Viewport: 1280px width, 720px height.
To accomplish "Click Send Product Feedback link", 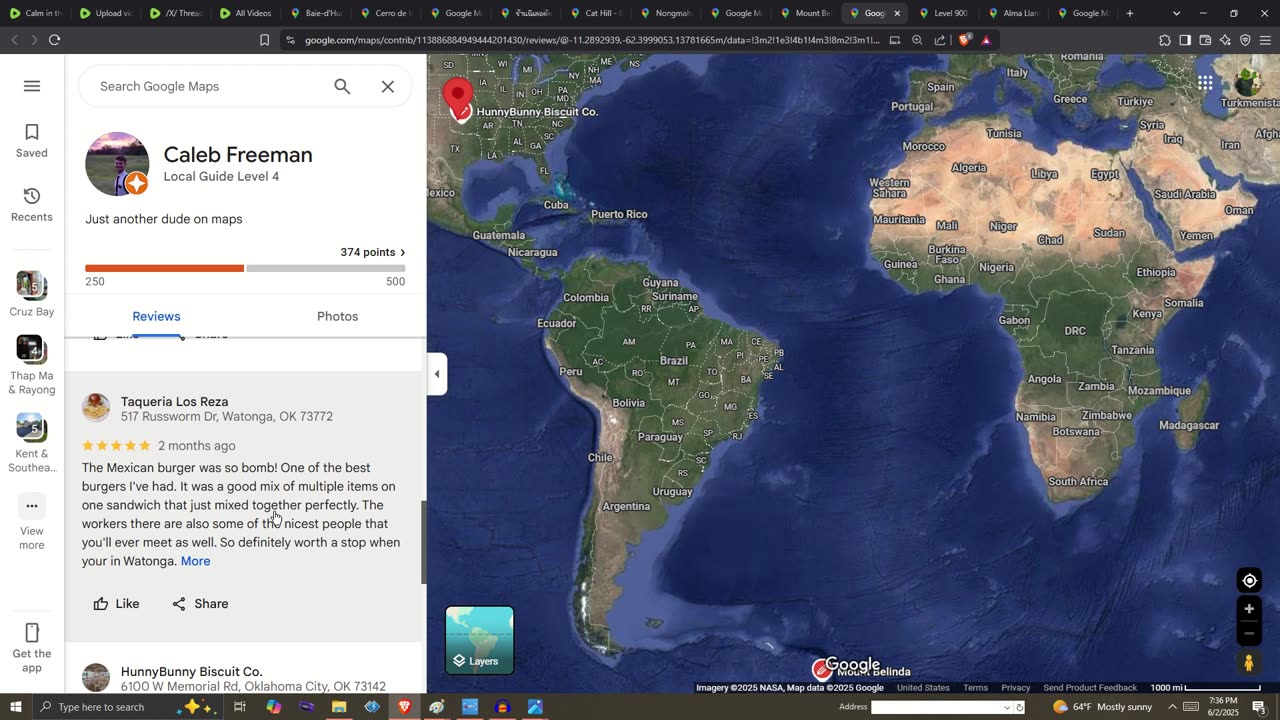I will [1090, 688].
